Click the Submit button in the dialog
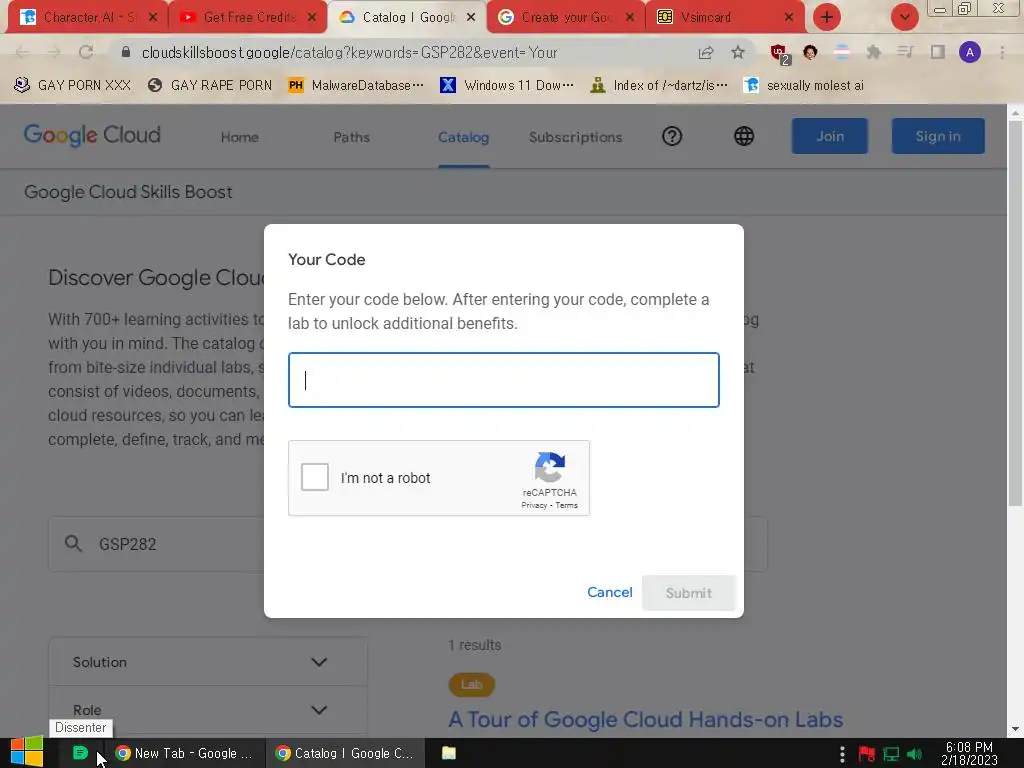Viewport: 1024px width, 768px height. tap(688, 593)
